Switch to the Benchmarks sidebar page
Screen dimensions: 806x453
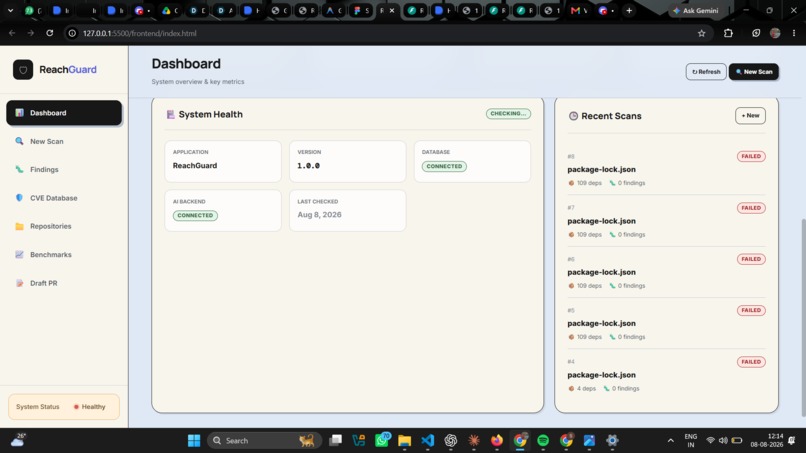(64, 255)
